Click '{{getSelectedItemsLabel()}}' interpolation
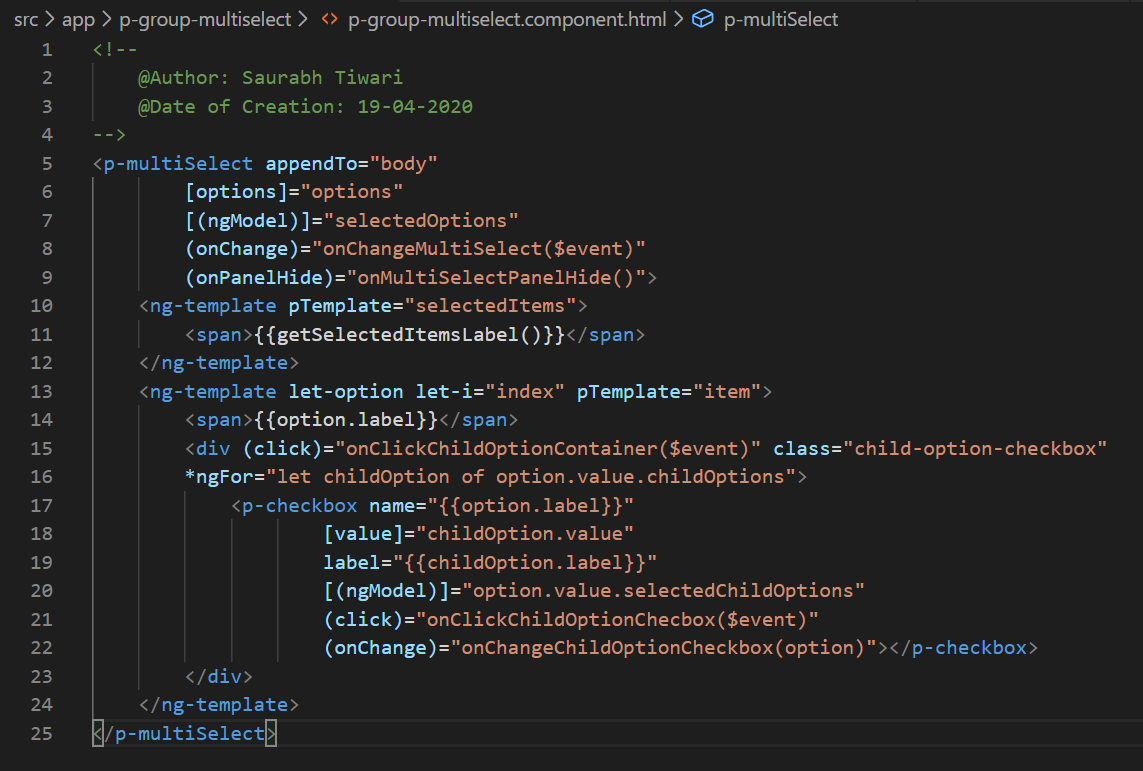The height and width of the screenshot is (771, 1143). 410,334
